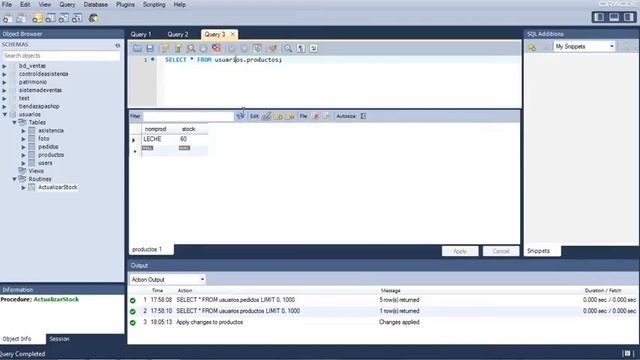Image resolution: width=640 pixels, height=360 pixels.
Task: Toggle the stop-on-error red icon
Action: [216, 49]
